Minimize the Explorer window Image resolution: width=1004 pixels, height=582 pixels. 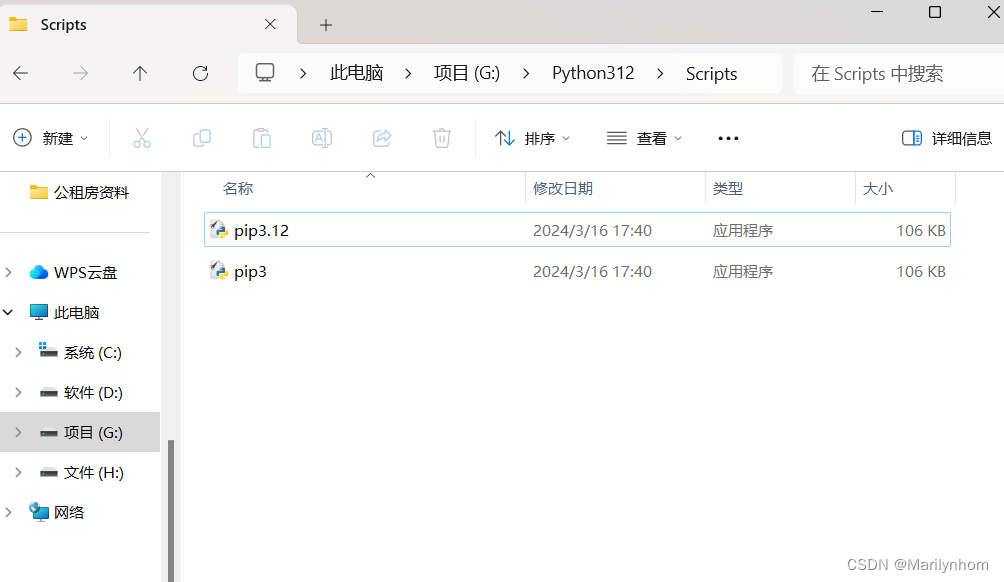point(877,12)
